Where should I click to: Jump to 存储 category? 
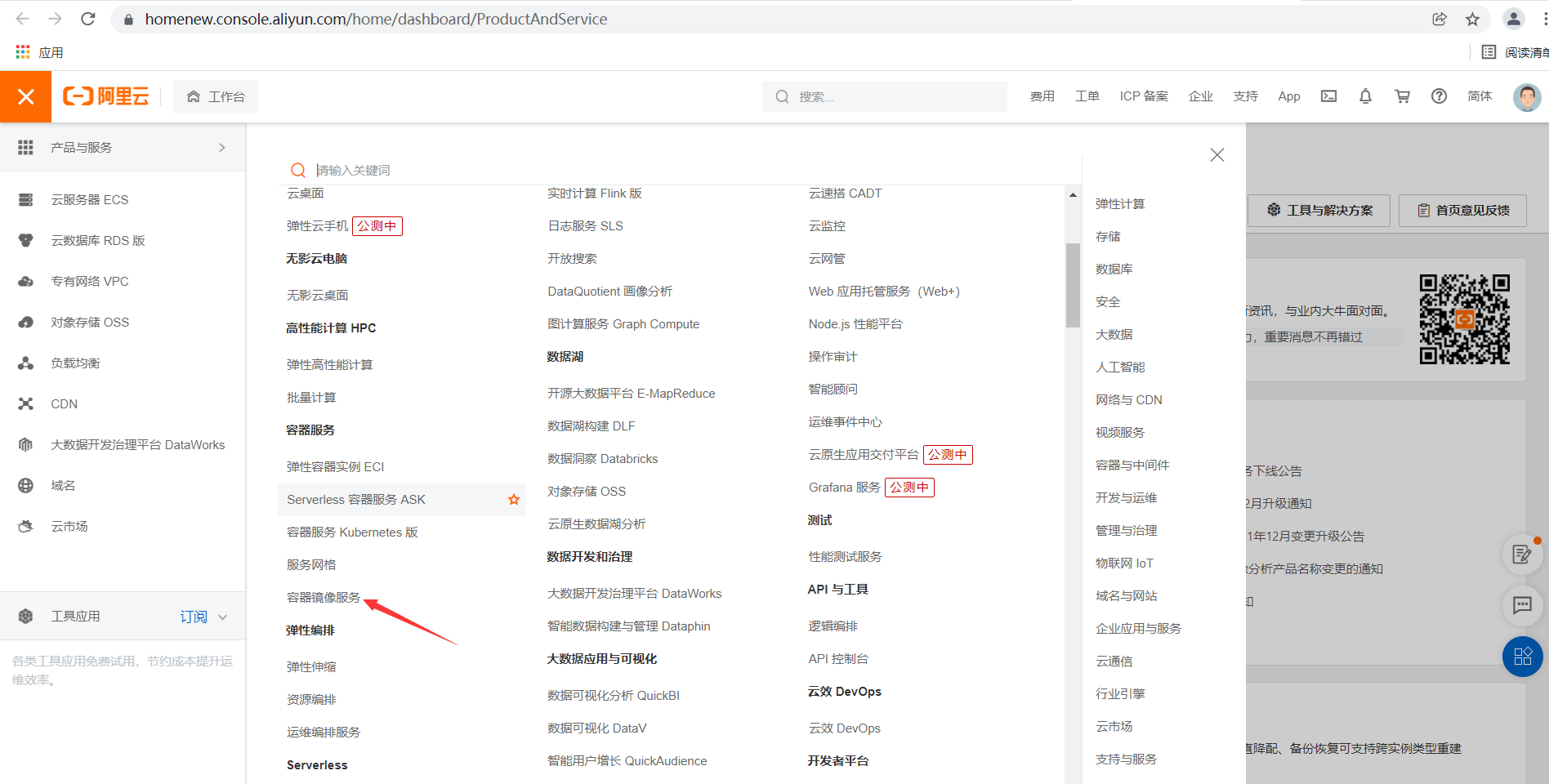[x=1108, y=236]
